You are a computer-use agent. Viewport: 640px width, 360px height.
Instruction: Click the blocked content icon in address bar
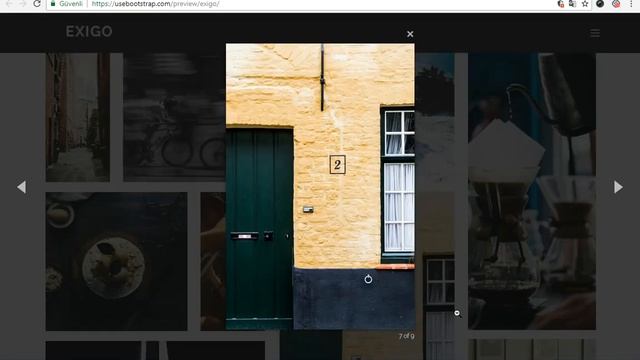561,4
